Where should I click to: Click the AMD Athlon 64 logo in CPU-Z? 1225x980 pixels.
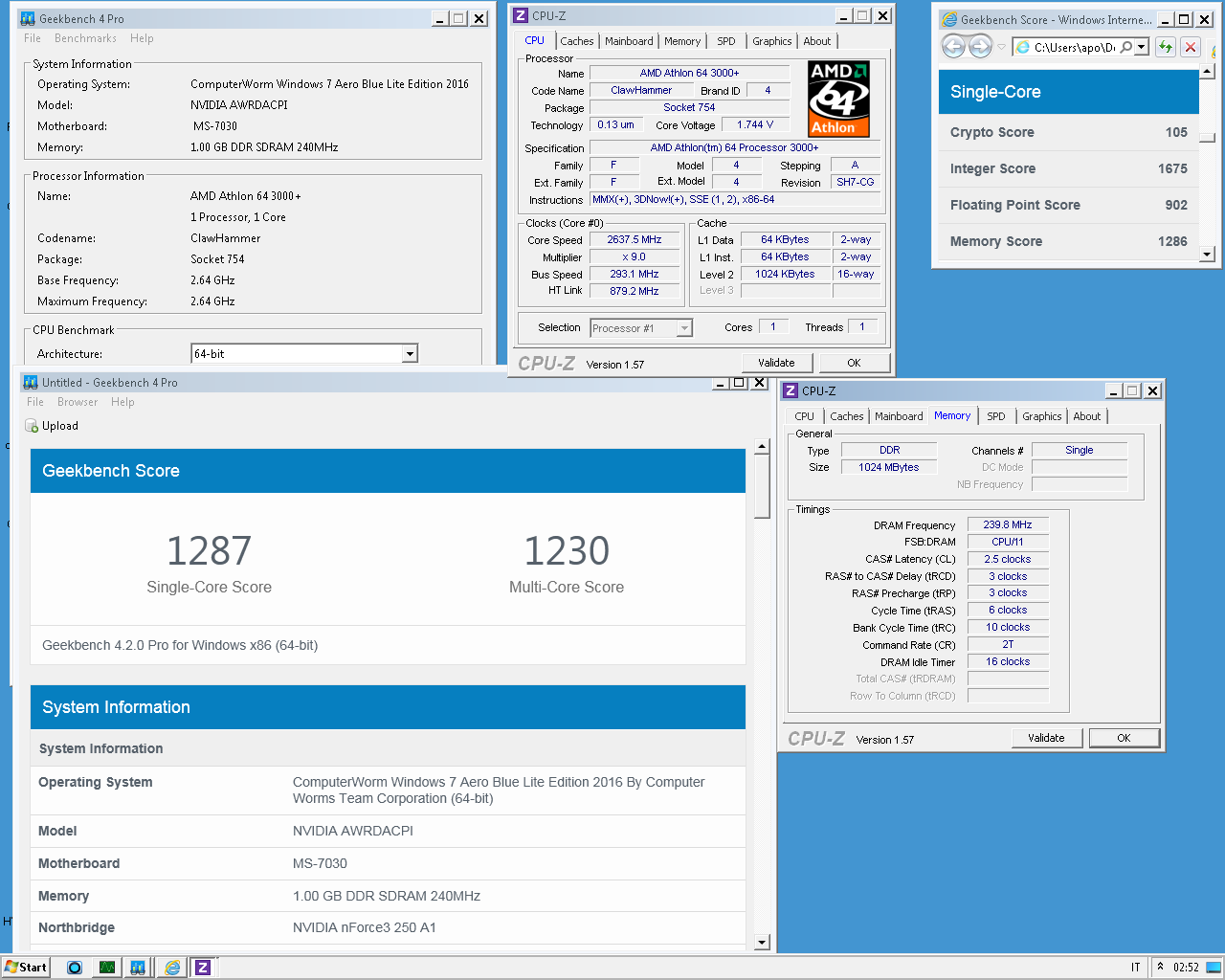(839, 99)
